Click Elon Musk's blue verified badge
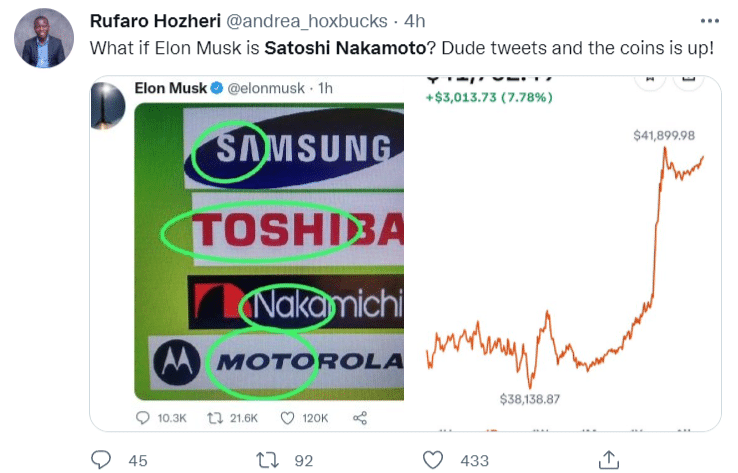Image resolution: width=738 pixels, height=473 pixels. click(216, 88)
